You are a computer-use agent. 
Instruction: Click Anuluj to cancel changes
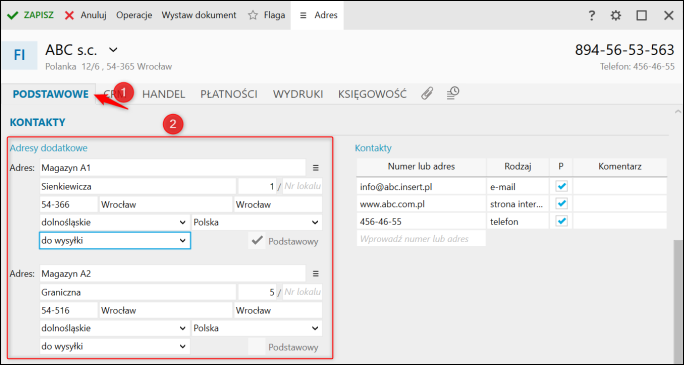(86, 15)
